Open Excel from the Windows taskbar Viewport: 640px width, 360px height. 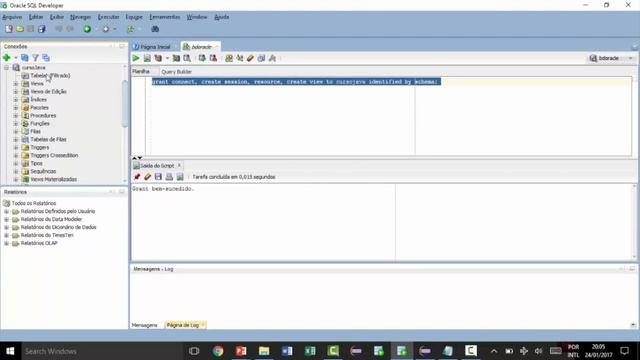click(310, 351)
